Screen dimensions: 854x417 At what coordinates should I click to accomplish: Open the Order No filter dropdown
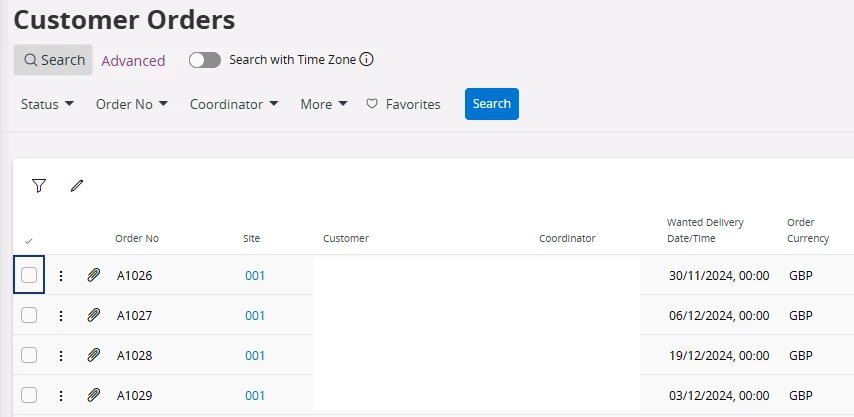[132, 104]
